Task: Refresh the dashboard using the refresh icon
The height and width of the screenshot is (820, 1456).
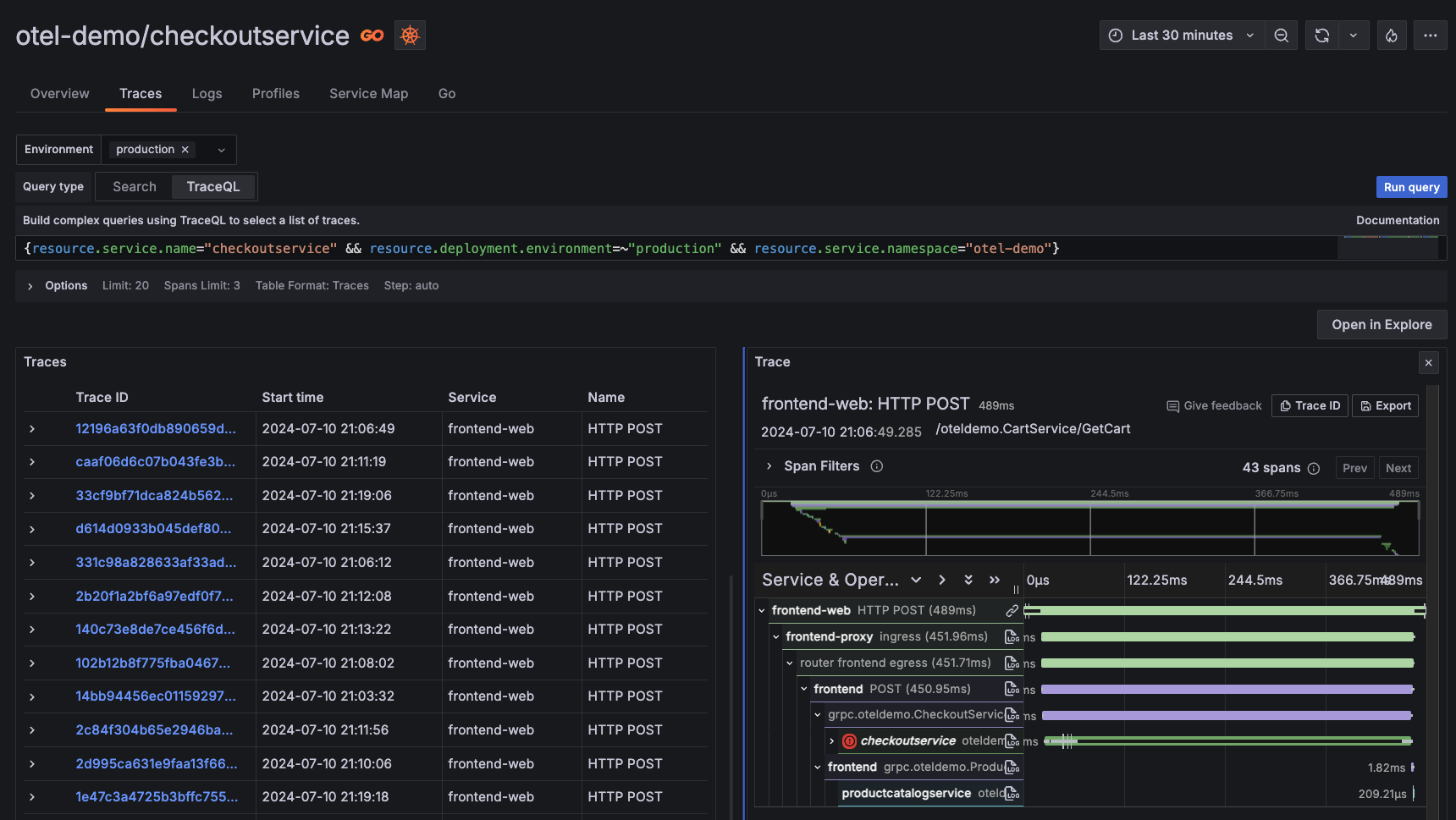Action: (1321, 35)
